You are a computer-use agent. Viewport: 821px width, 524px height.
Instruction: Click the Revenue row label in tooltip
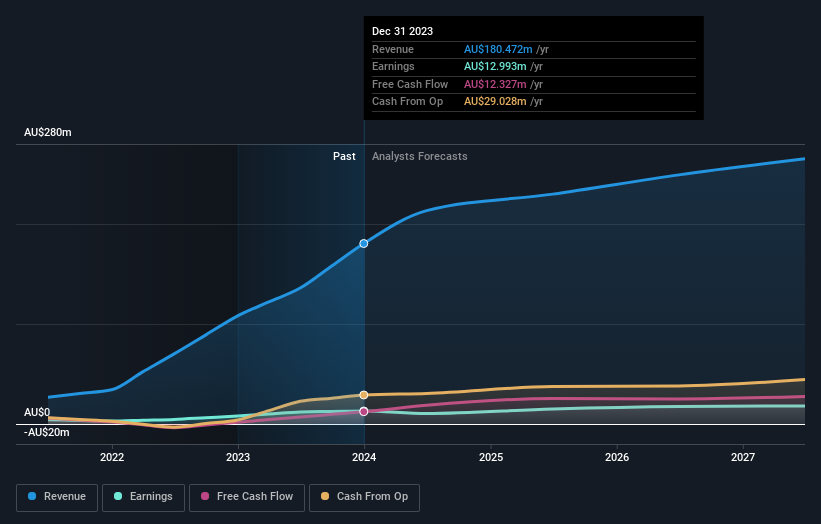(393, 49)
